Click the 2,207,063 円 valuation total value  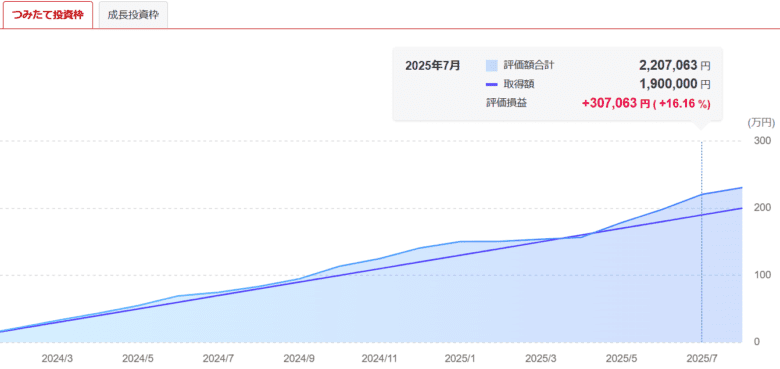(675, 65)
